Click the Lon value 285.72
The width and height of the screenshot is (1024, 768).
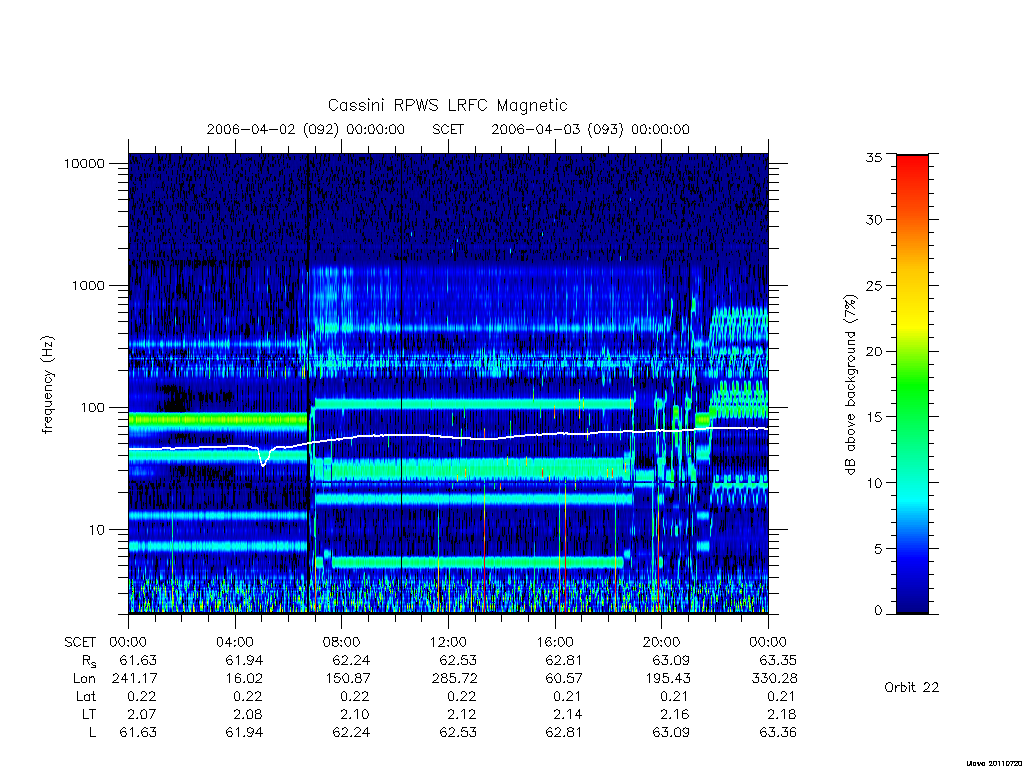click(x=454, y=679)
